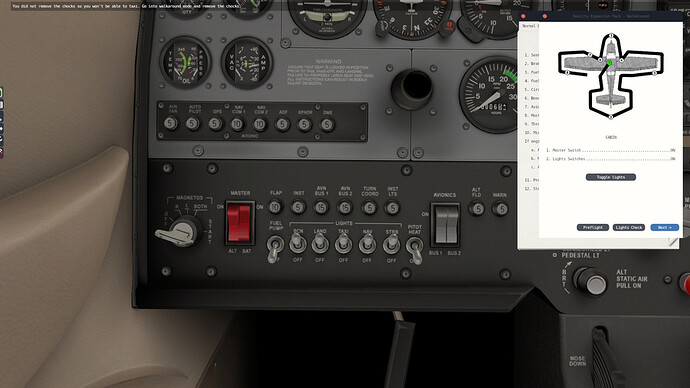Flip the LAND landing light switch
The width and height of the screenshot is (690, 388).
tap(320, 243)
